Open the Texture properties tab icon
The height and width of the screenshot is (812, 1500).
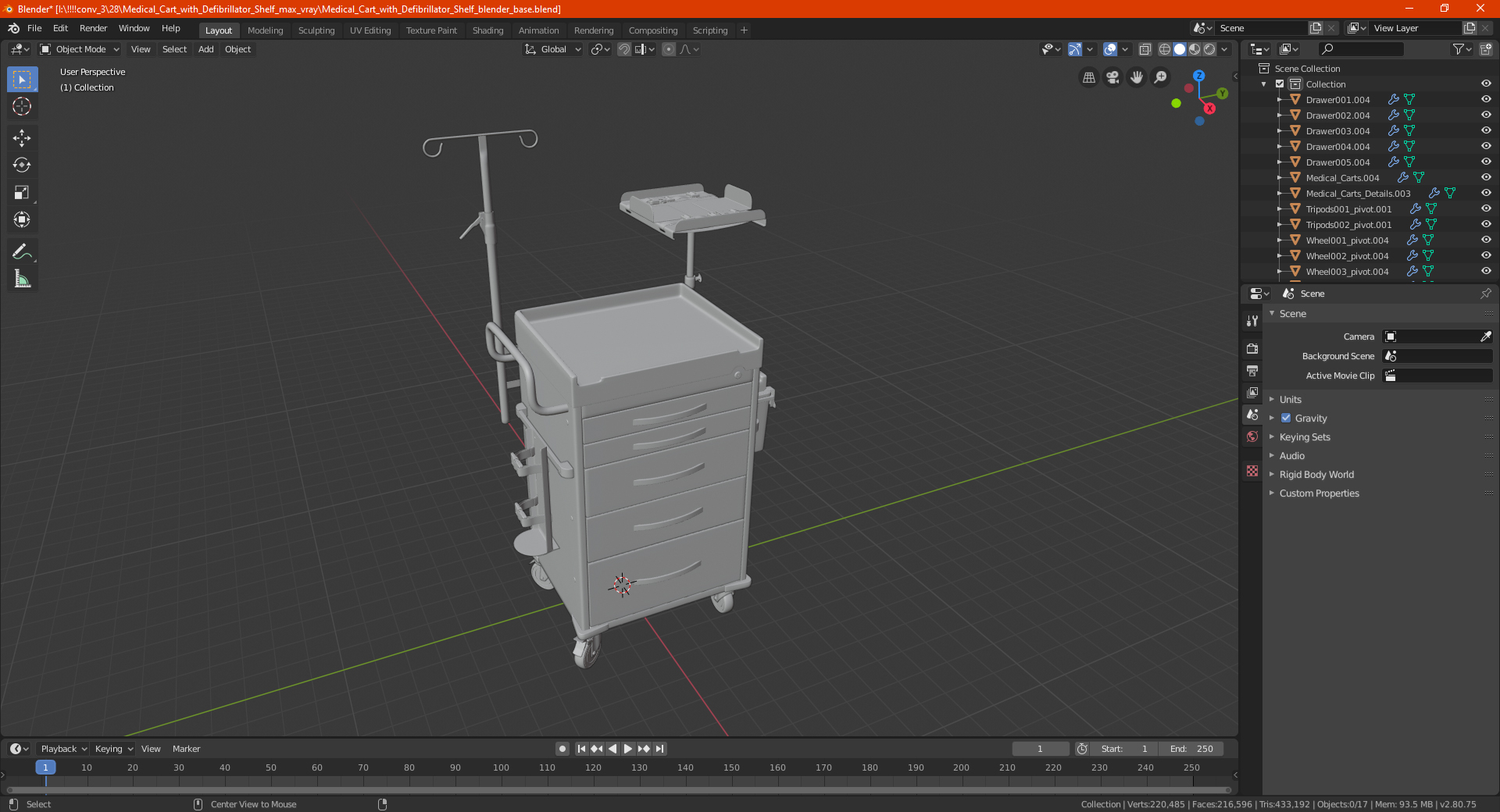1252,471
